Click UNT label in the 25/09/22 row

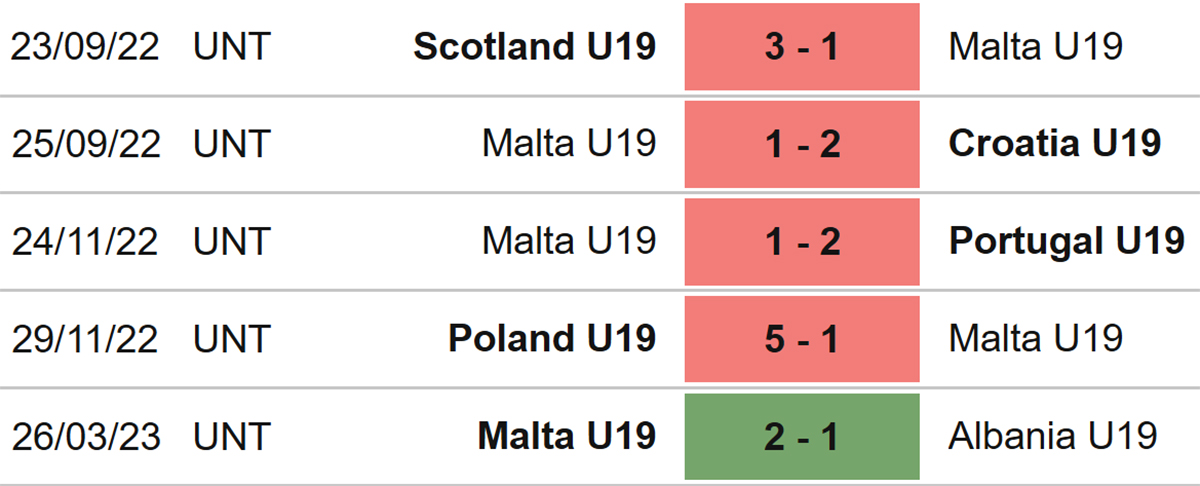(x=232, y=143)
